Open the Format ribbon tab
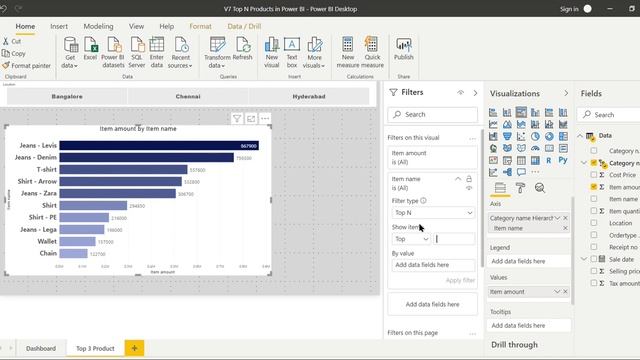 pos(200,26)
